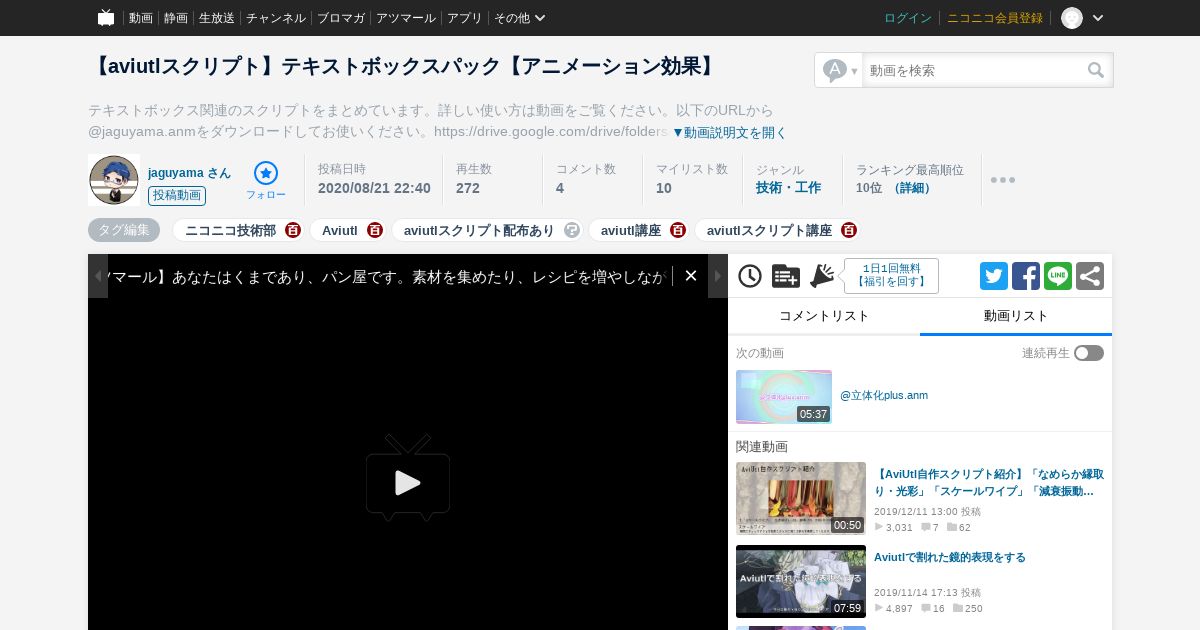Click the jaguyama profile avatar
Image resolution: width=1200 pixels, height=630 pixels.
pyautogui.click(x=113, y=180)
